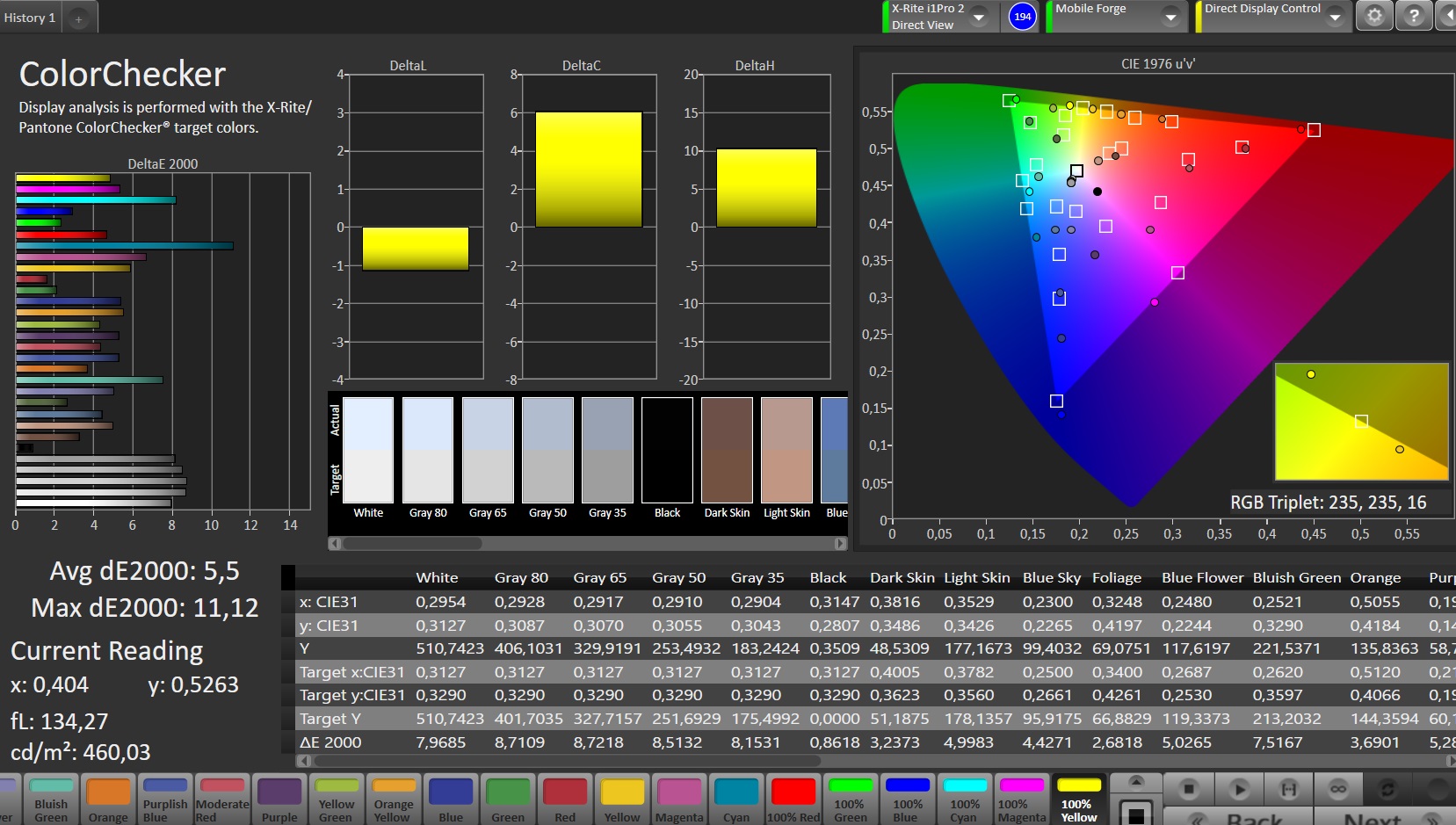This screenshot has width=1456, height=825.
Task: Expand the color swatch panel up arrow
Action: pyautogui.click(x=1136, y=782)
